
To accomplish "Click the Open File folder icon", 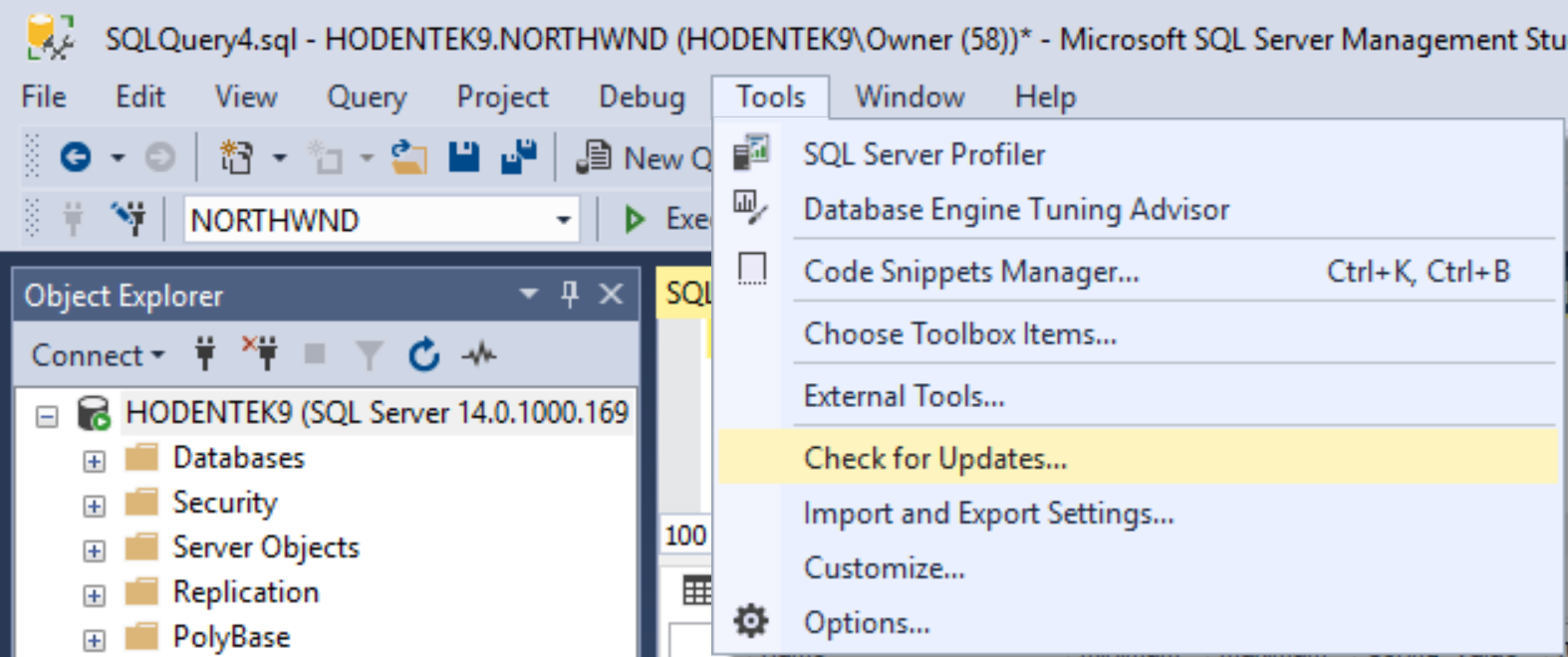I will coord(409,157).
